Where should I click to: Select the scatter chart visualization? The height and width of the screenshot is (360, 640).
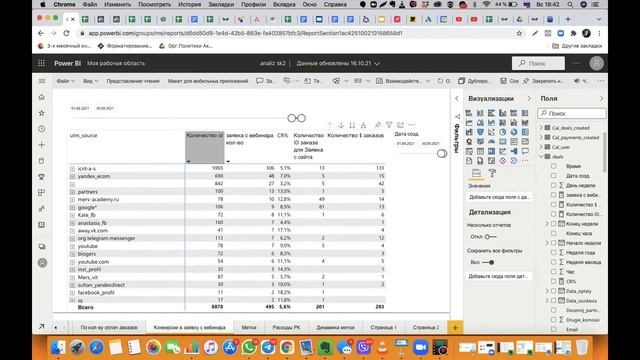pos(491,132)
